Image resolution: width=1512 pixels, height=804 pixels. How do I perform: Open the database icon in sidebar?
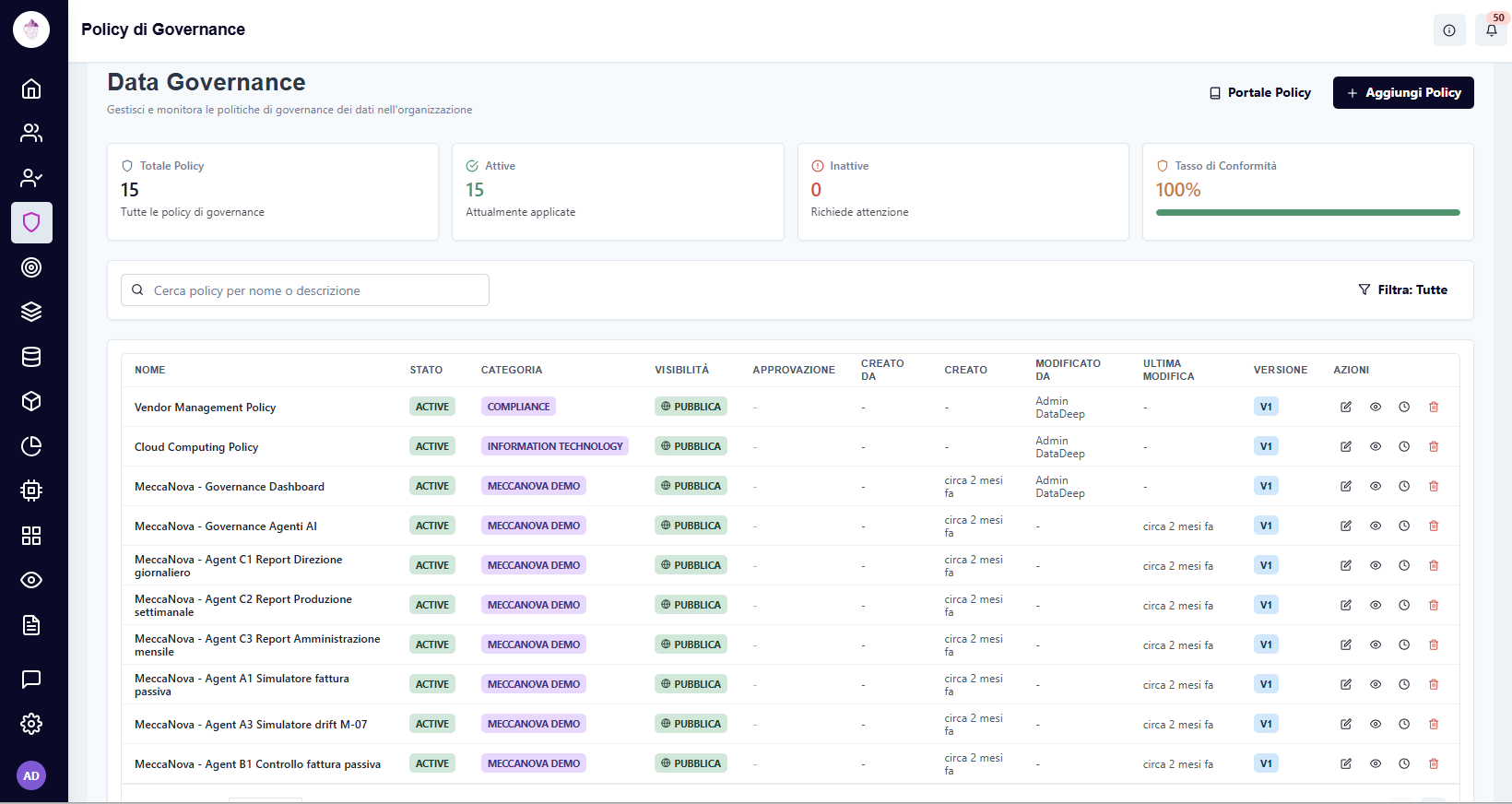point(31,357)
